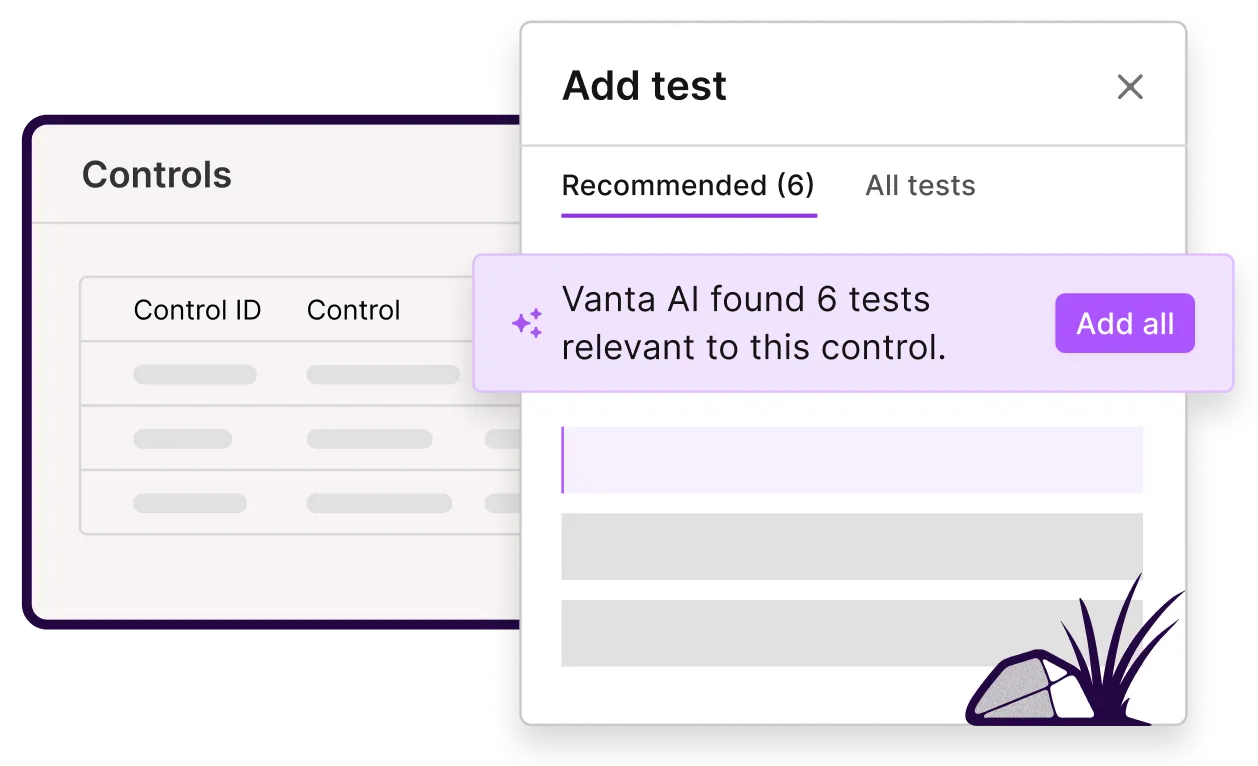Select the highlighted purple test row
The width and height of the screenshot is (1258, 766).
point(851,460)
